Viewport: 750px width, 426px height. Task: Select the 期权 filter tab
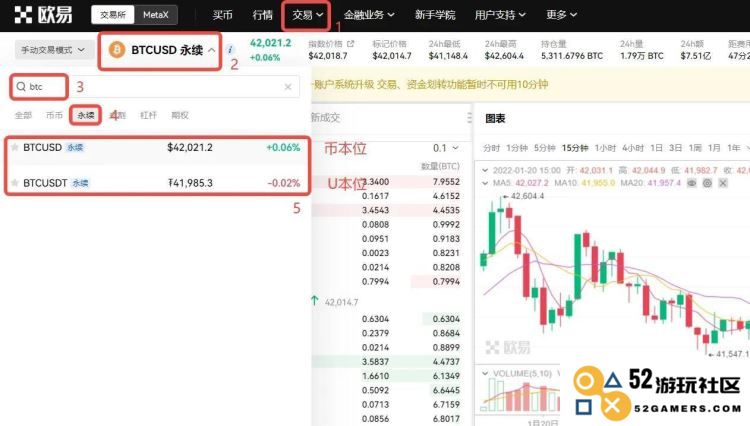pyautogui.click(x=180, y=115)
